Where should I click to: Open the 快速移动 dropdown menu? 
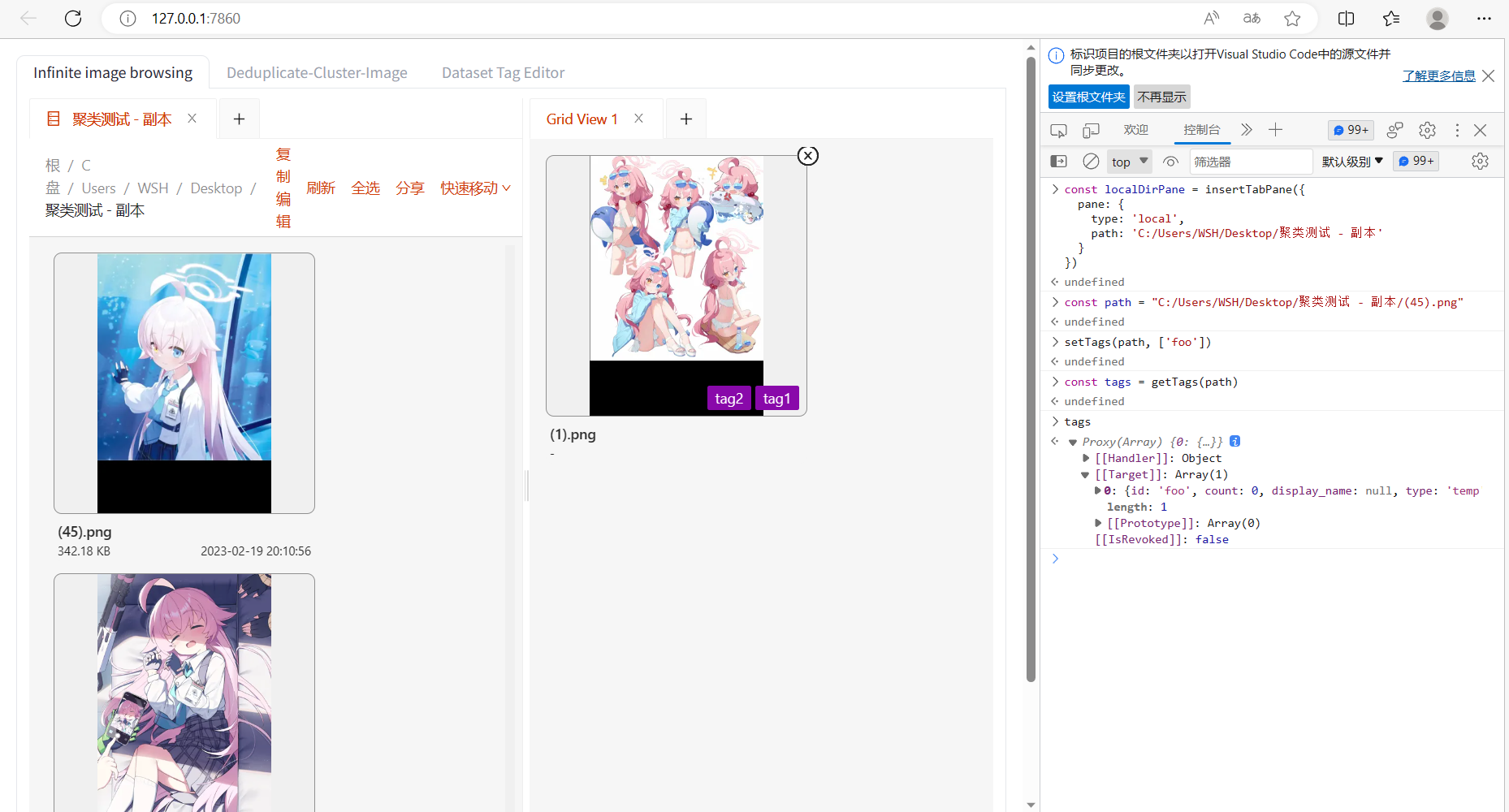[x=475, y=188]
